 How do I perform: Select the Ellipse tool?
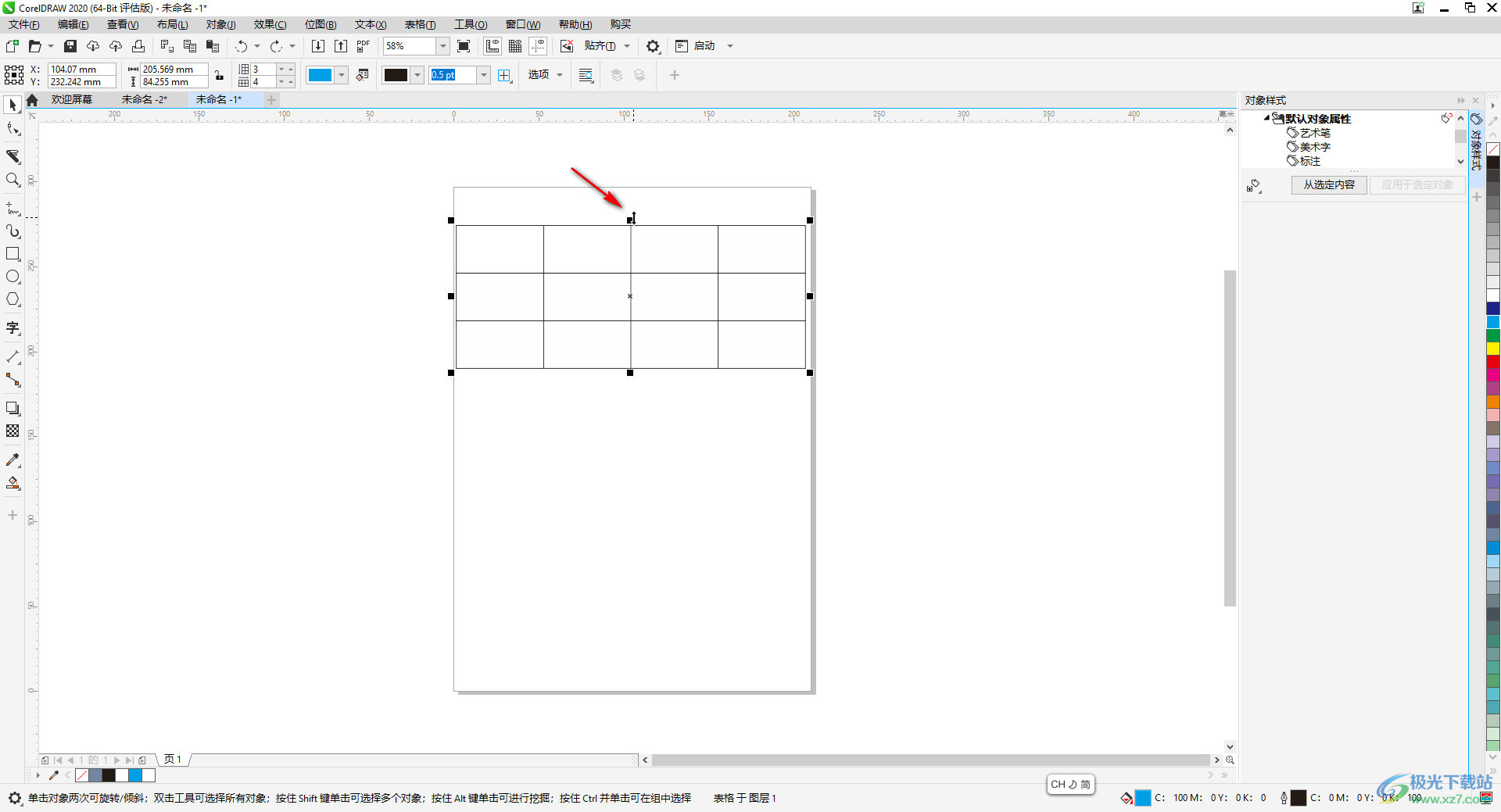click(13, 277)
